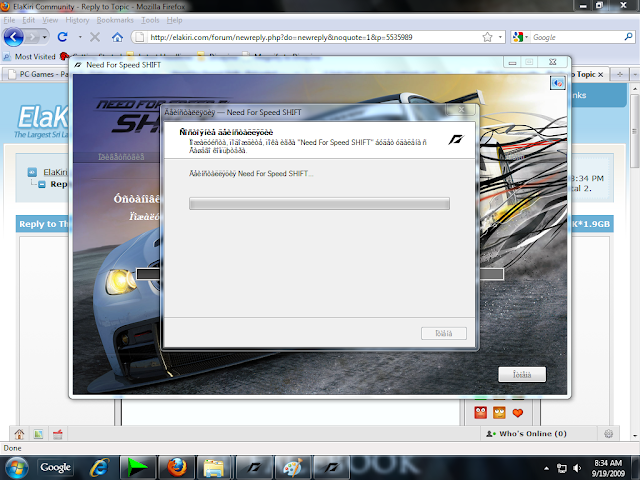Stop loading with the X toolbar icon

(x=95, y=37)
